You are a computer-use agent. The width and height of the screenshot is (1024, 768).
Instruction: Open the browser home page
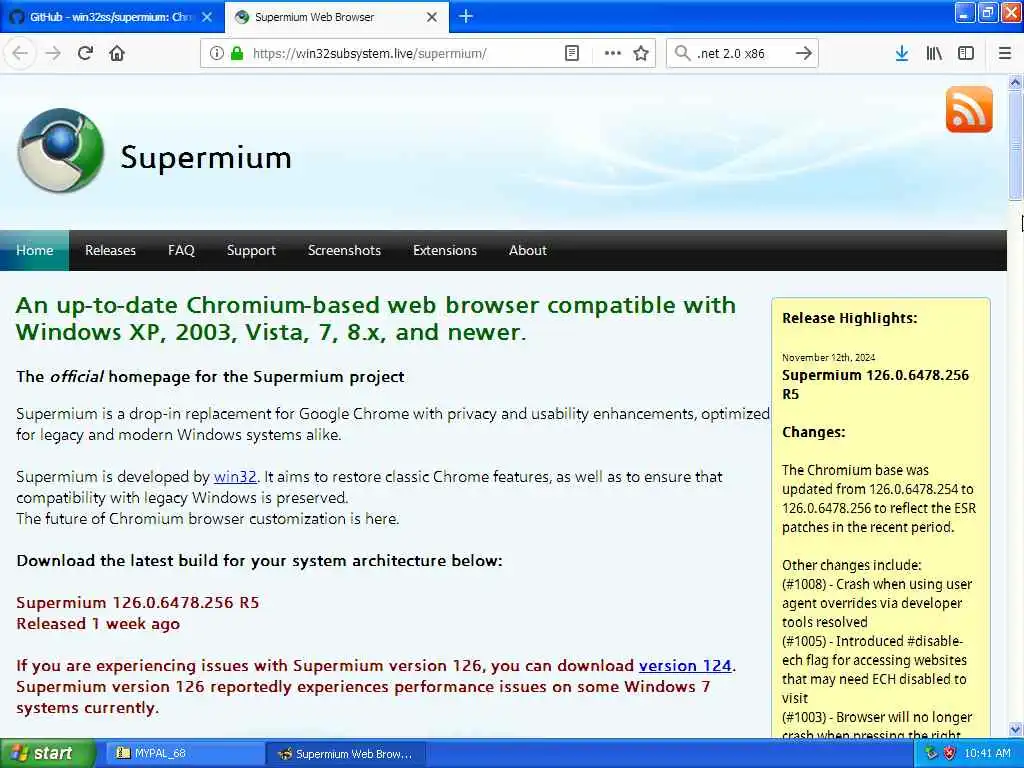tap(117, 53)
